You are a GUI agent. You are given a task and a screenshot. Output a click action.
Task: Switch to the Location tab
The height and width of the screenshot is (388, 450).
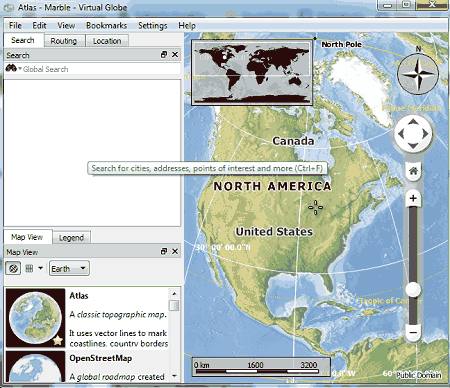(107, 41)
